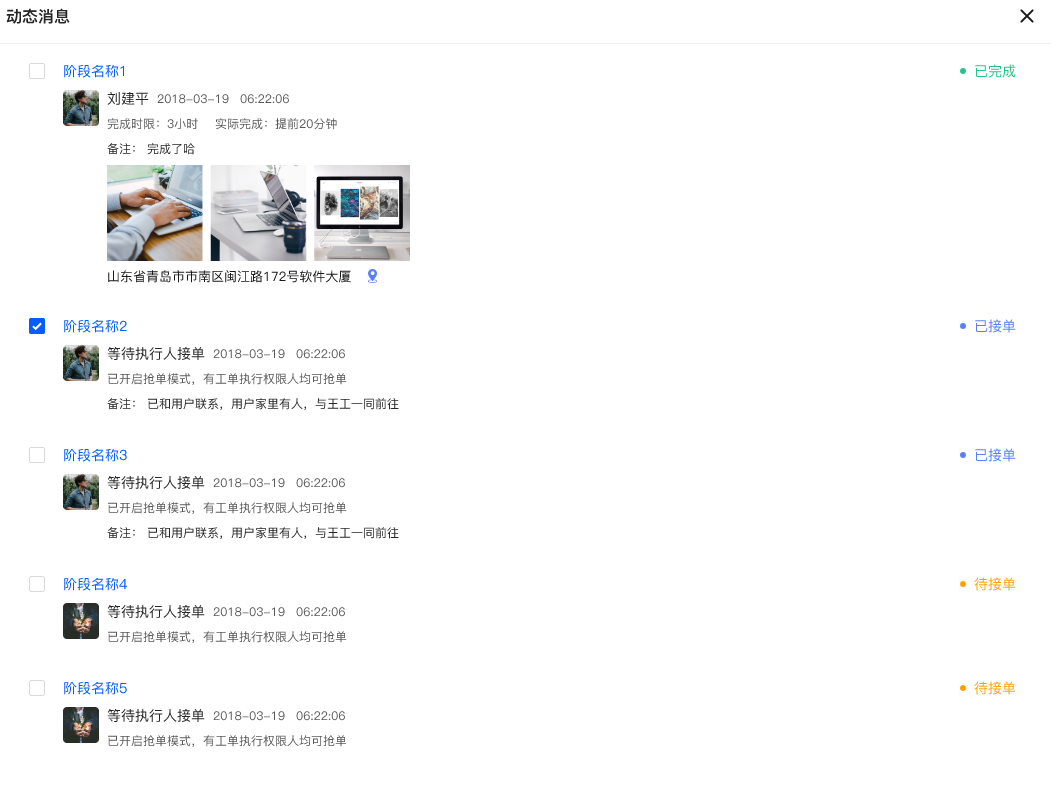Viewport: 1051px width, 787px height.
Task: Open the laptop and camera lens photo
Action: 258,213
